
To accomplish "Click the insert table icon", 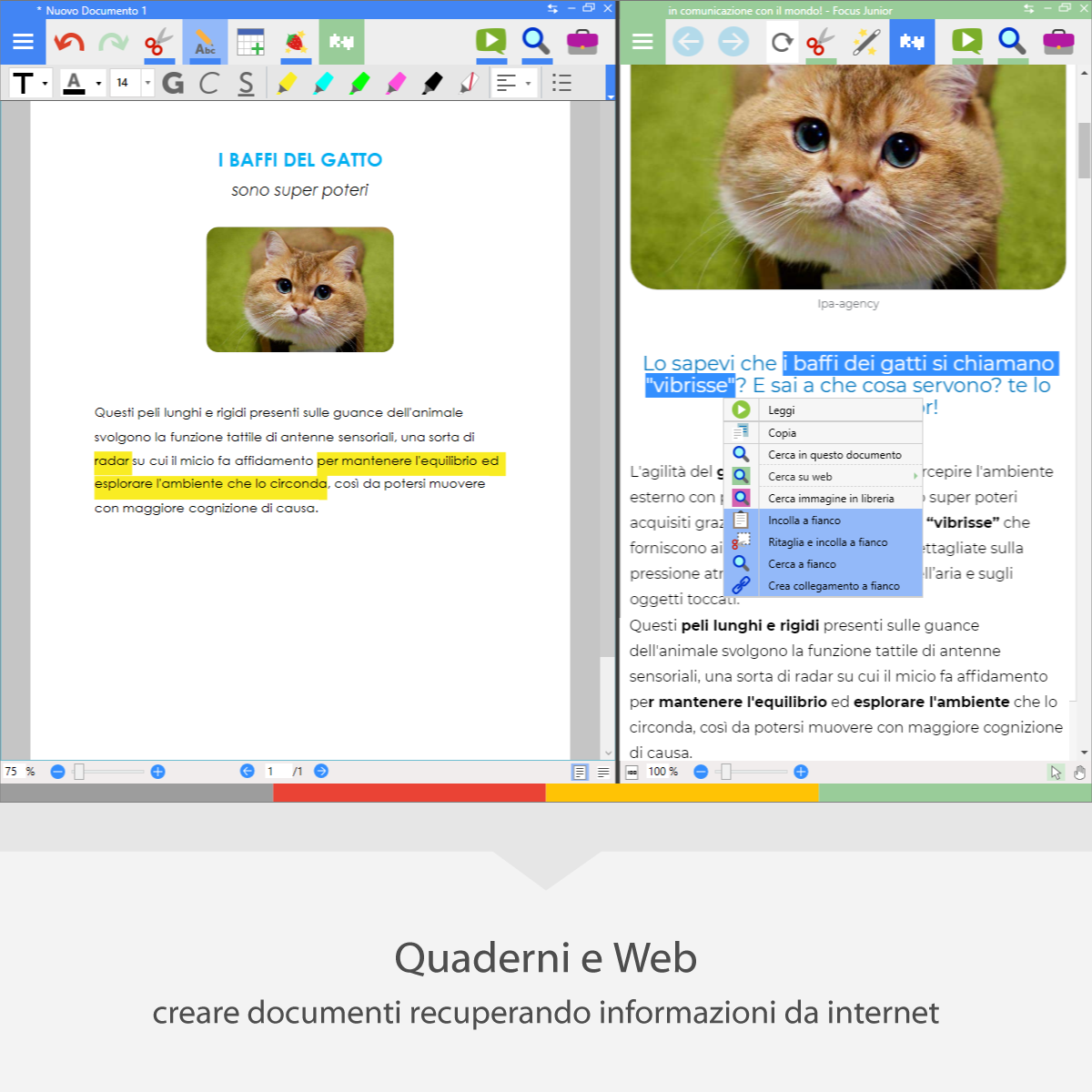I will (250, 42).
